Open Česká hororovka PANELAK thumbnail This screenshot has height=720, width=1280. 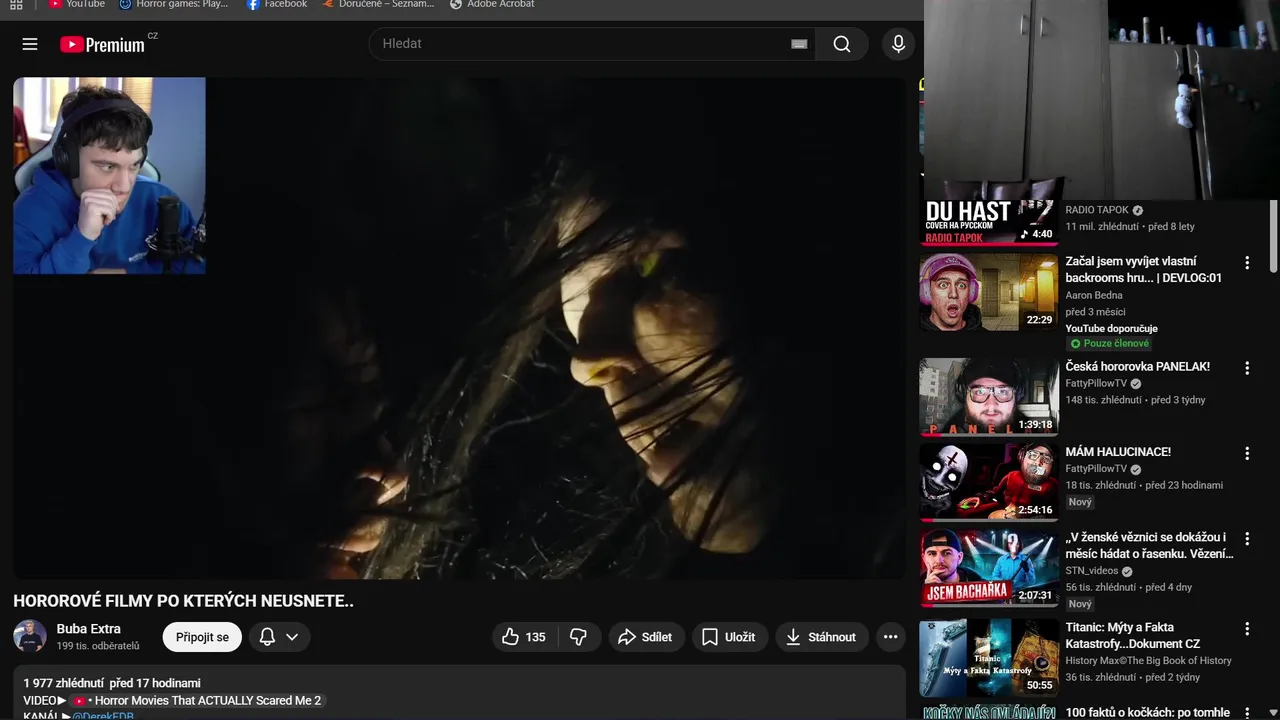pyautogui.click(x=989, y=397)
